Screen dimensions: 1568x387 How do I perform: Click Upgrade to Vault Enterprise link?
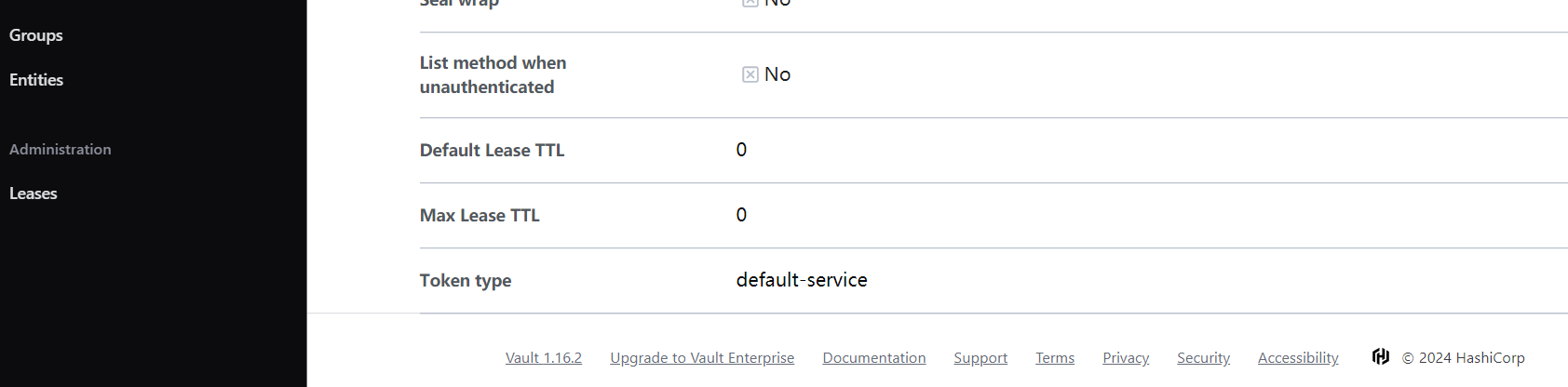click(x=702, y=358)
